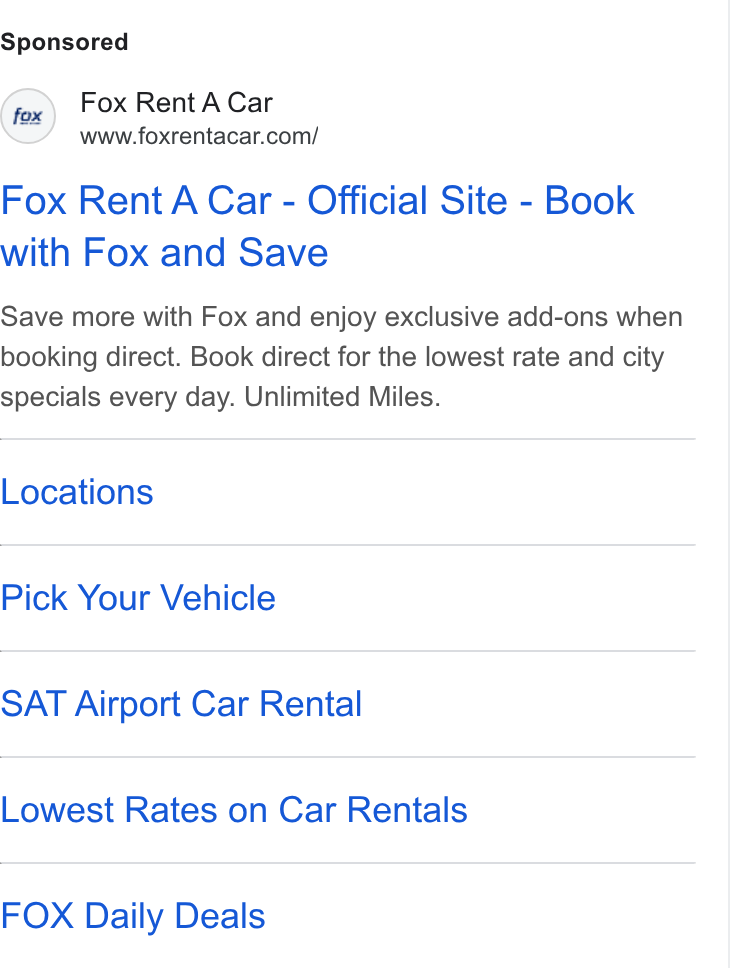Visit the FOX Daily Deals link

(x=133, y=916)
